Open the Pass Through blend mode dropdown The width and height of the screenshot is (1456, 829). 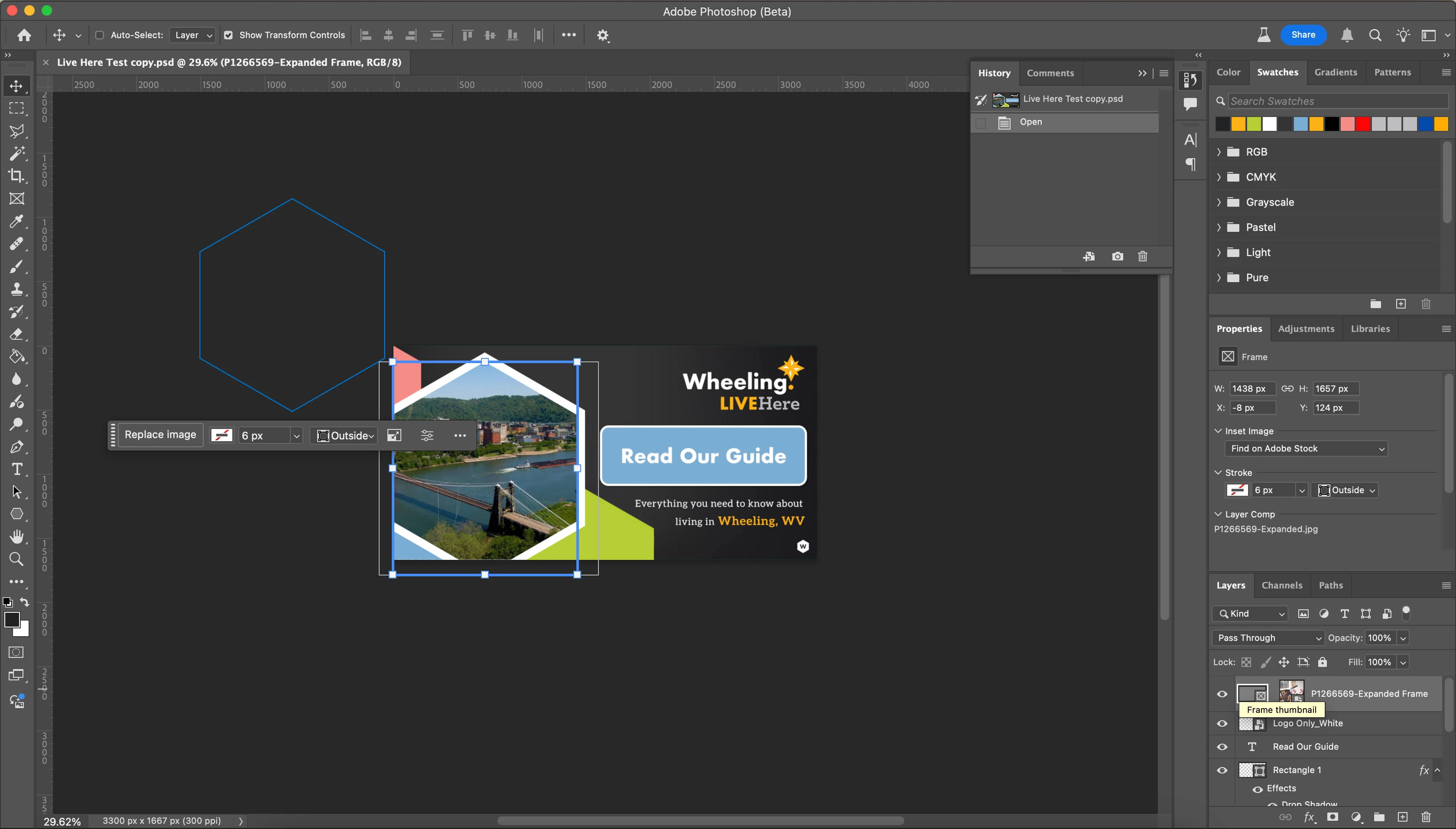pyautogui.click(x=1268, y=638)
